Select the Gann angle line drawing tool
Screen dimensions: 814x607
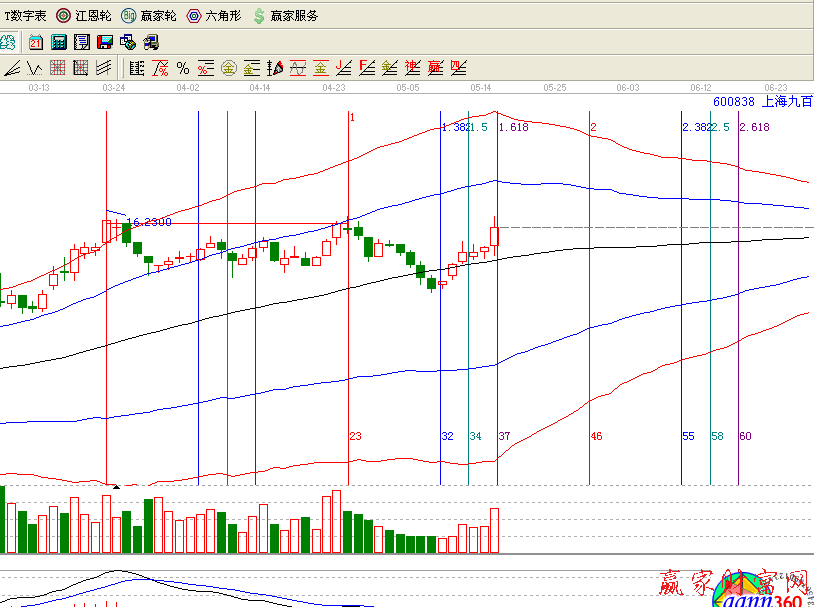(x=13, y=68)
